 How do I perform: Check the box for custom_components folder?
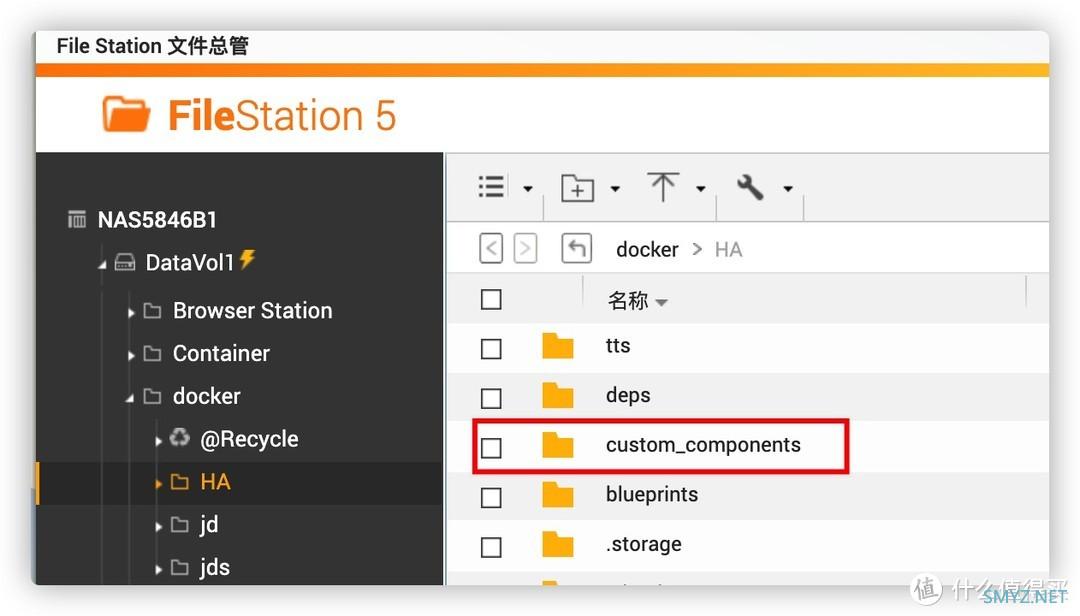491,448
